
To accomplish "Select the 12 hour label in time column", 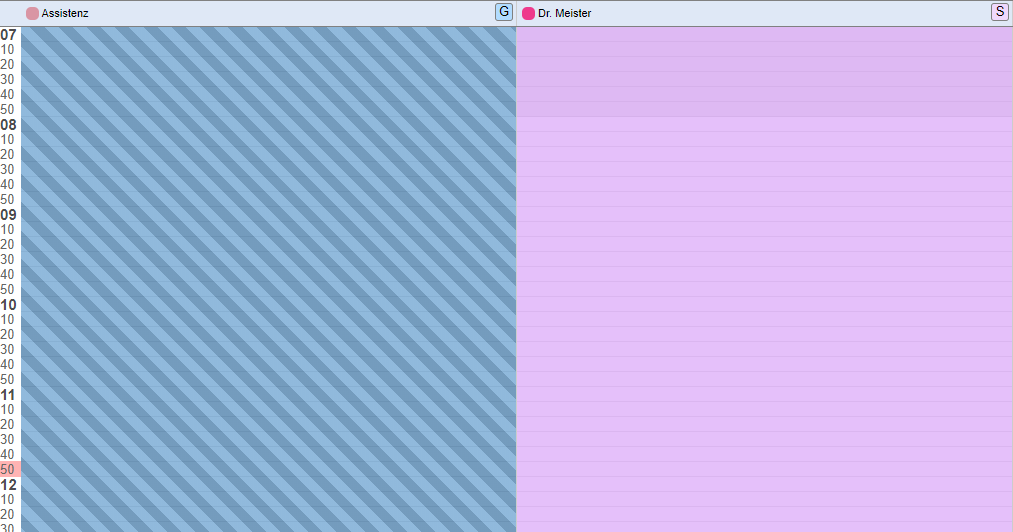I will [8, 485].
